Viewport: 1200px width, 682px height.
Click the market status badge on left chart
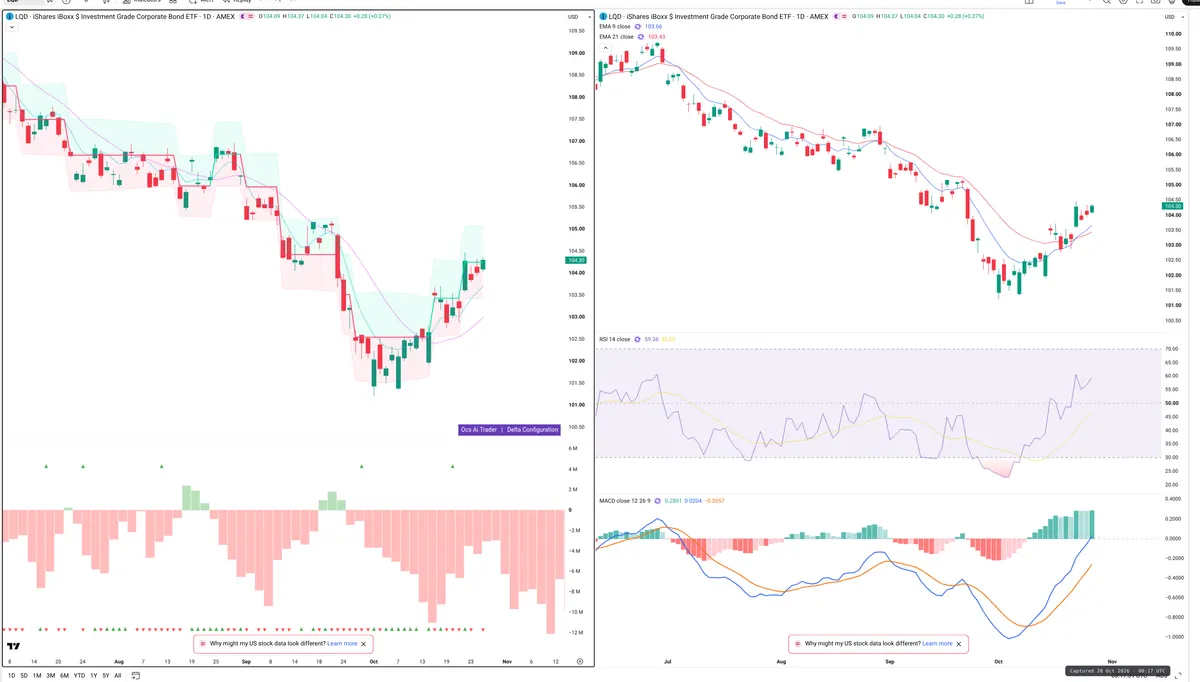(245, 17)
